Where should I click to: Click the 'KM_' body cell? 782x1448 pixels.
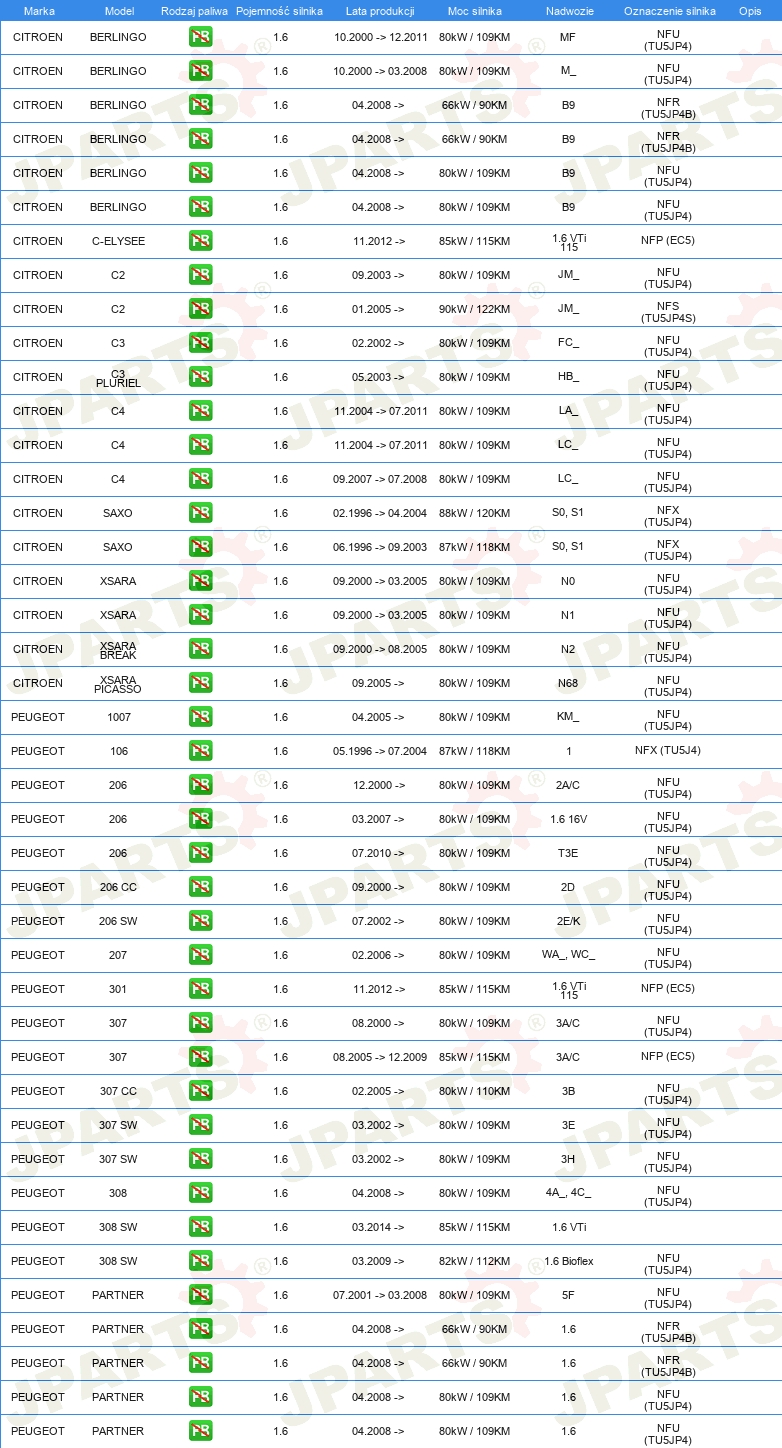(568, 717)
